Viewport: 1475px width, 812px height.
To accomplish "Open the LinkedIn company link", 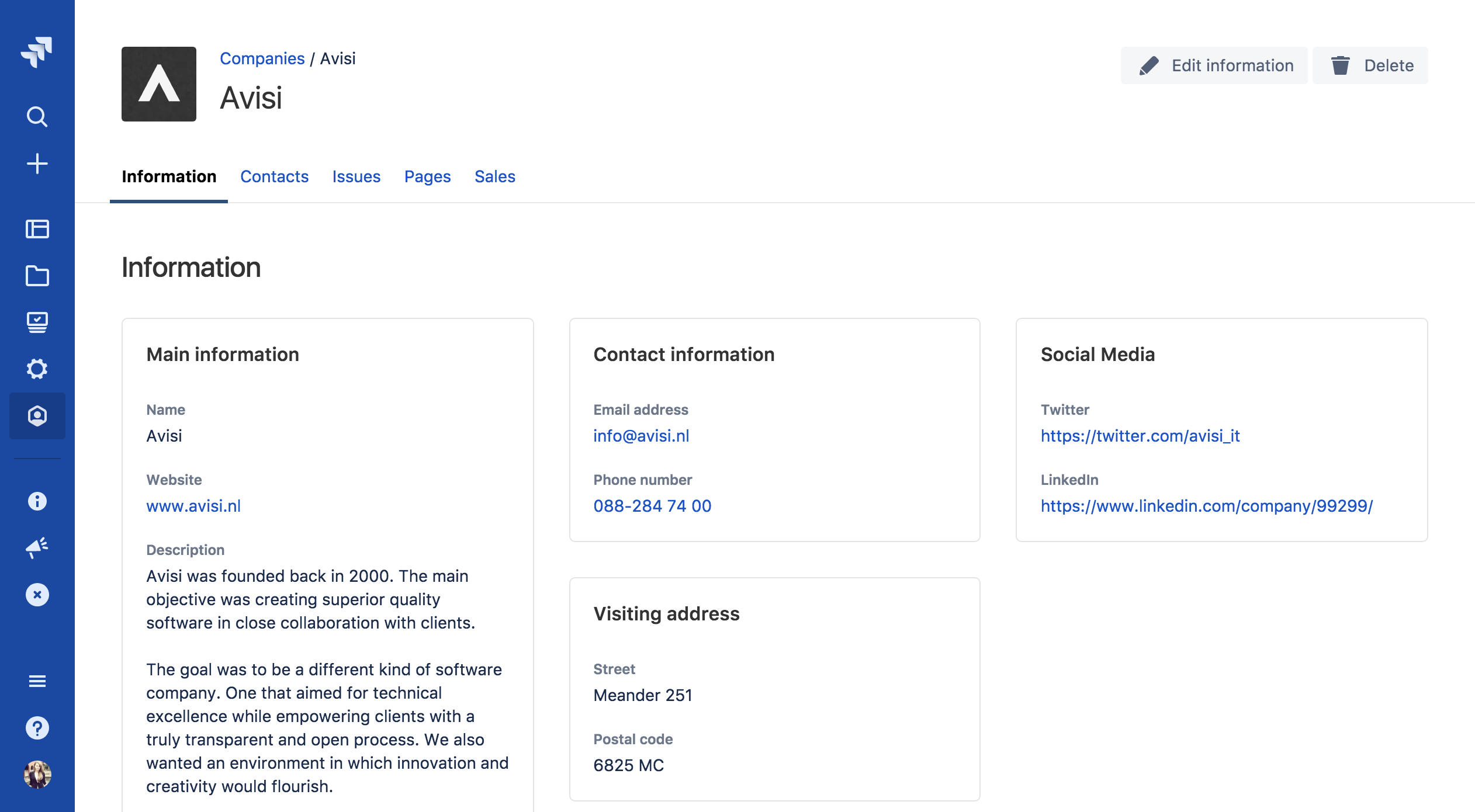I will [1207, 506].
